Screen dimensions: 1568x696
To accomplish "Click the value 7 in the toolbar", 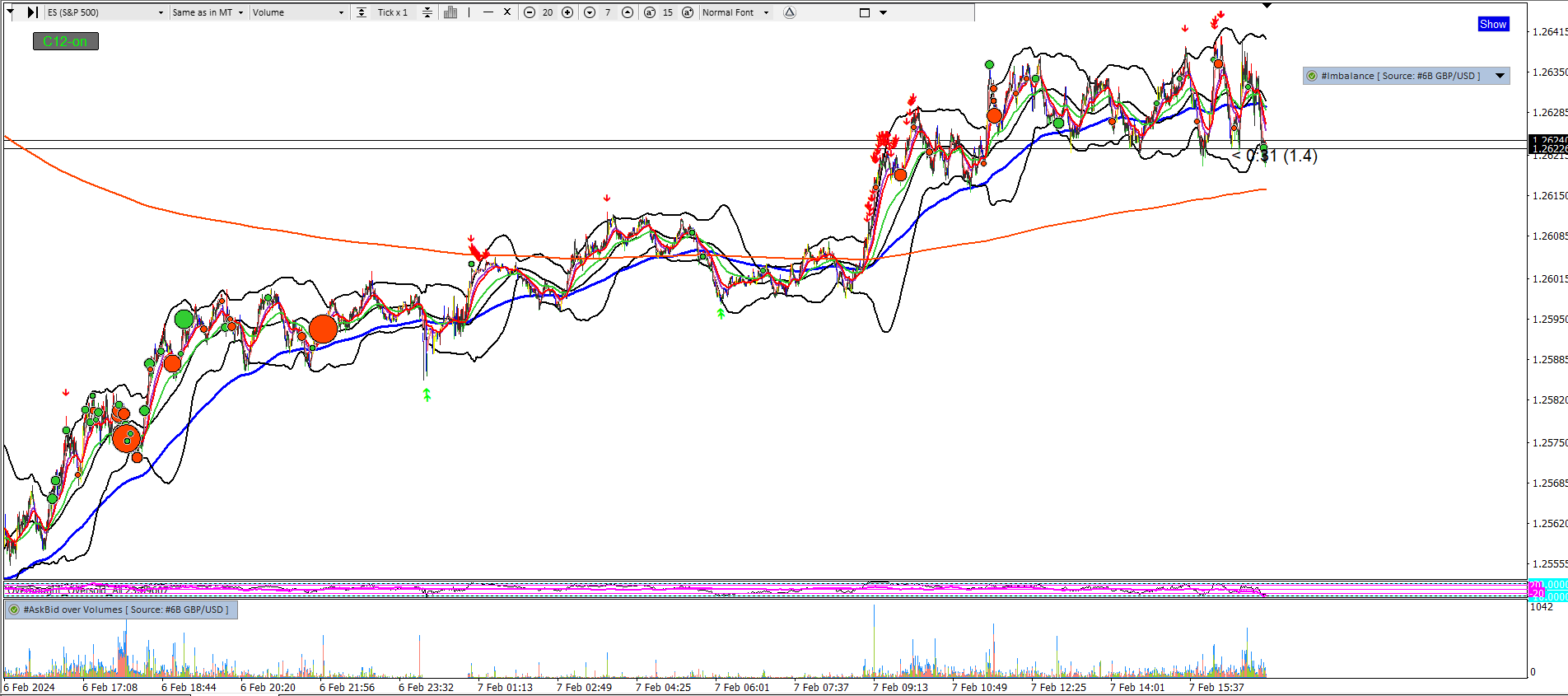I will (x=608, y=12).
